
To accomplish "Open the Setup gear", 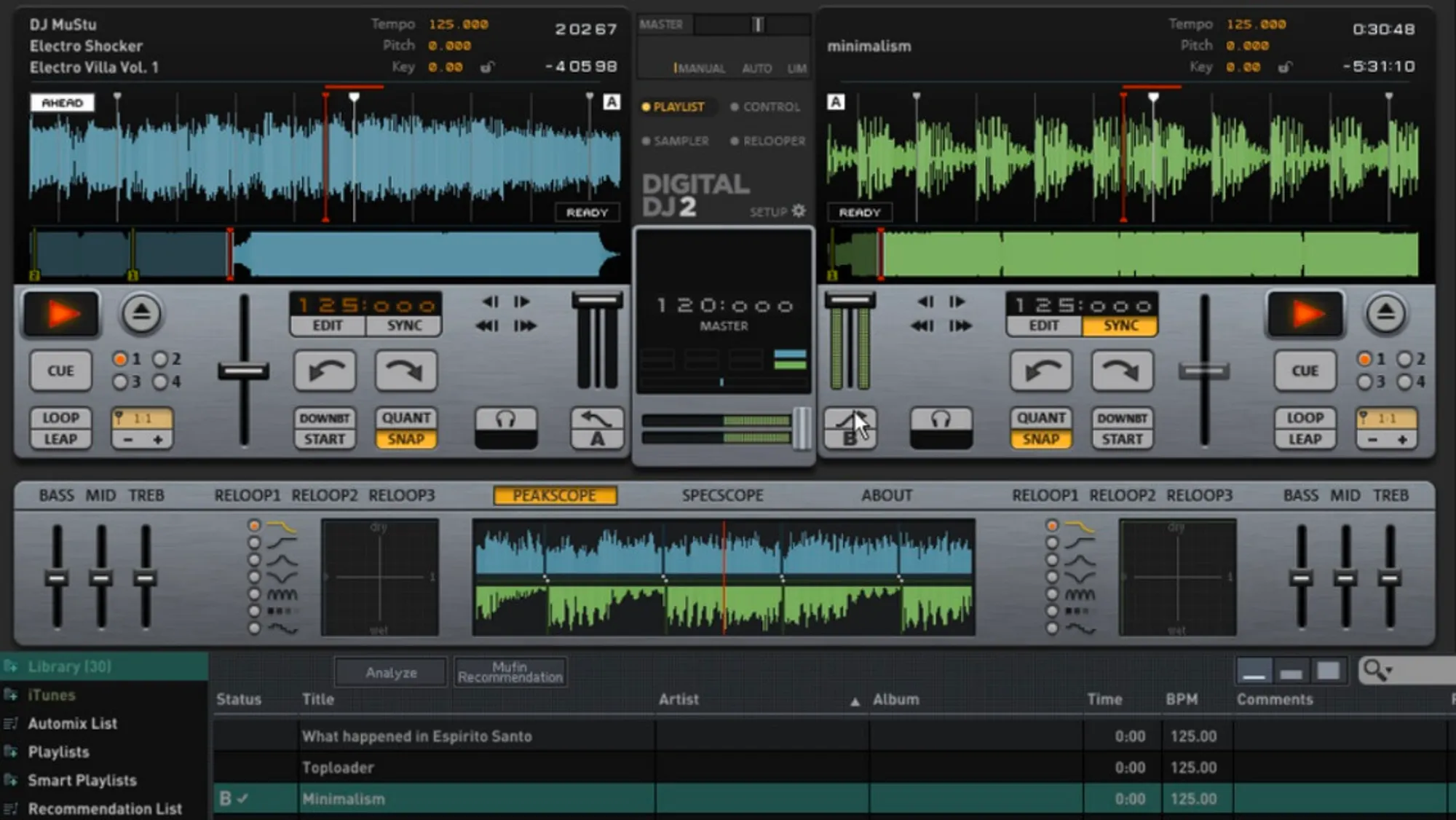I will point(799,211).
